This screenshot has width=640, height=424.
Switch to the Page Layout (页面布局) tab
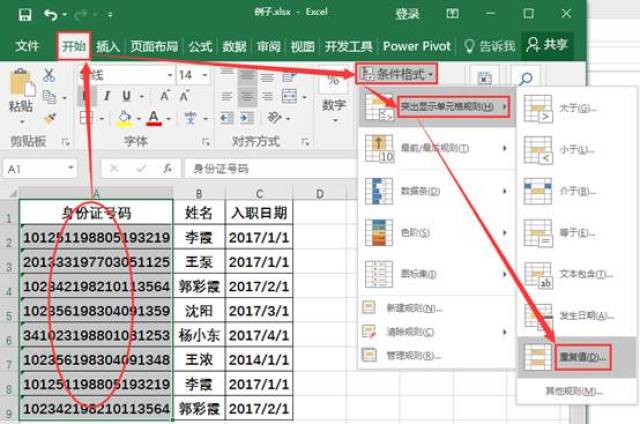(154, 46)
